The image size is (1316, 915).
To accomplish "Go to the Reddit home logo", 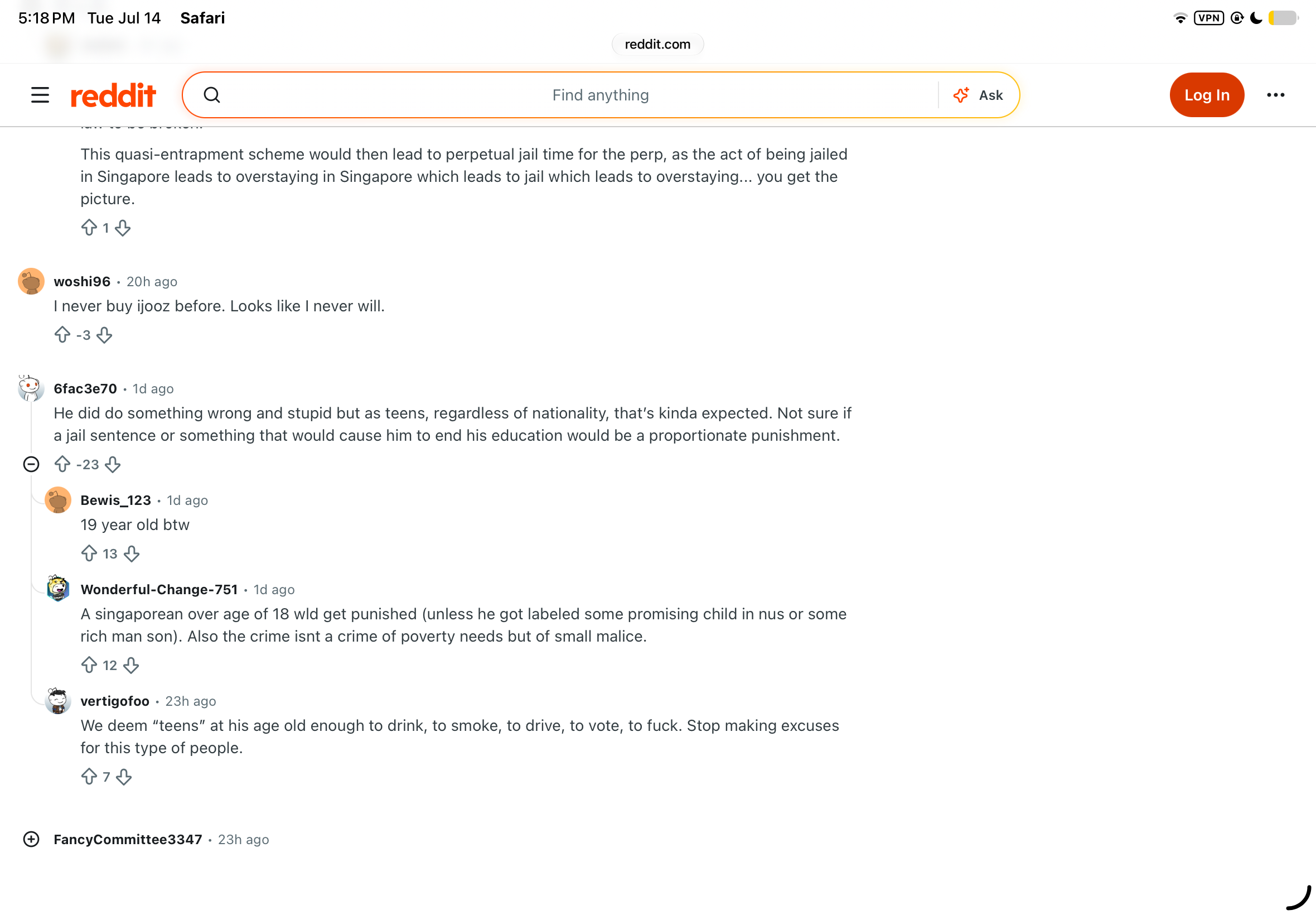I will 113,95.
